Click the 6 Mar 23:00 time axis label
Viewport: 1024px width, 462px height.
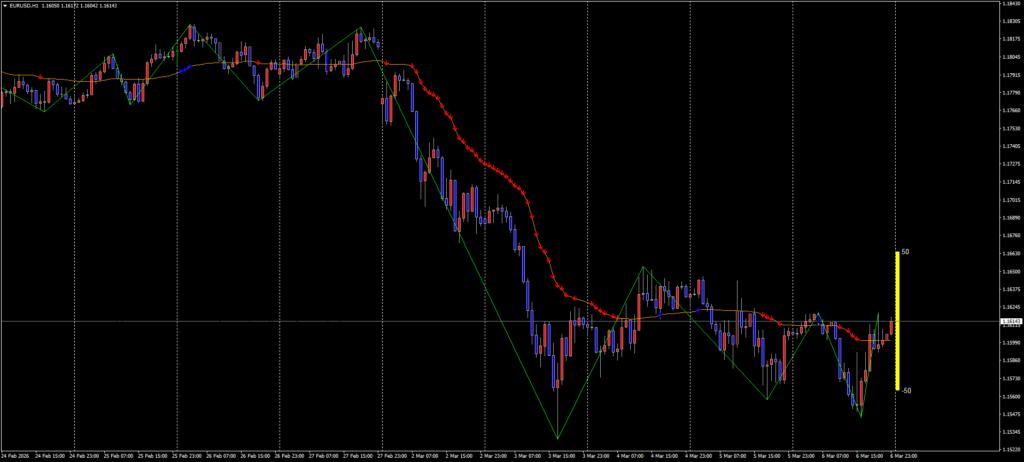pyautogui.click(x=904, y=456)
